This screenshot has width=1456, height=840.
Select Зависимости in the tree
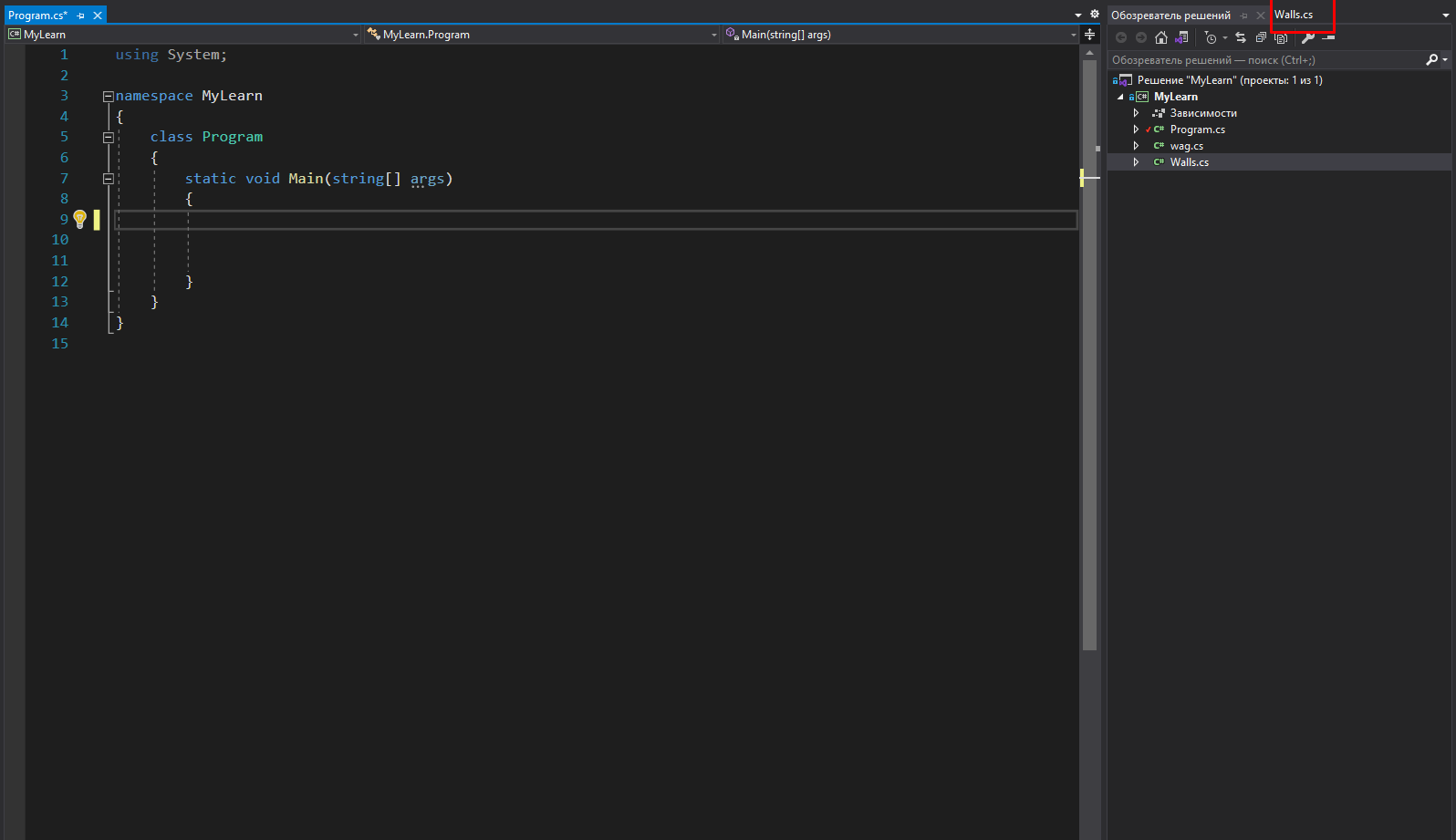[1203, 113]
